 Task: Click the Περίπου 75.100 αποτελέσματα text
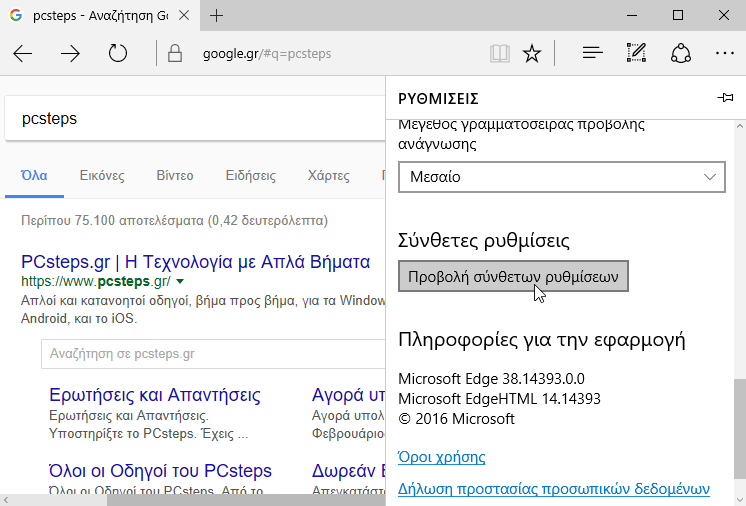[x=175, y=221]
